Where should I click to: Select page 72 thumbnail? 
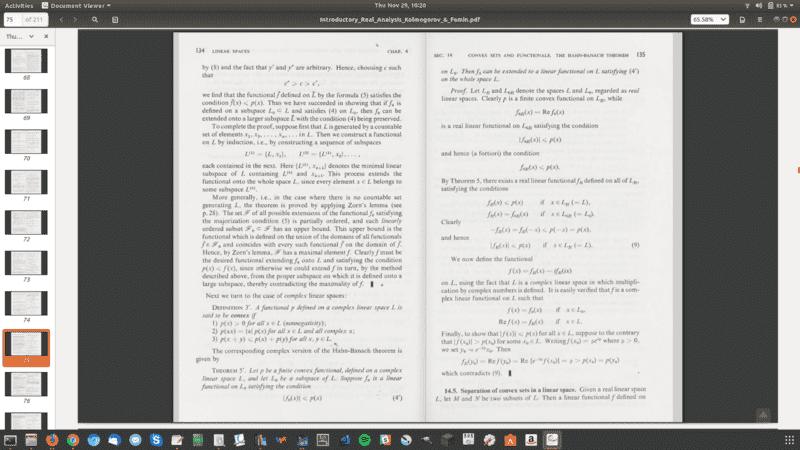pyautogui.click(x=26, y=222)
